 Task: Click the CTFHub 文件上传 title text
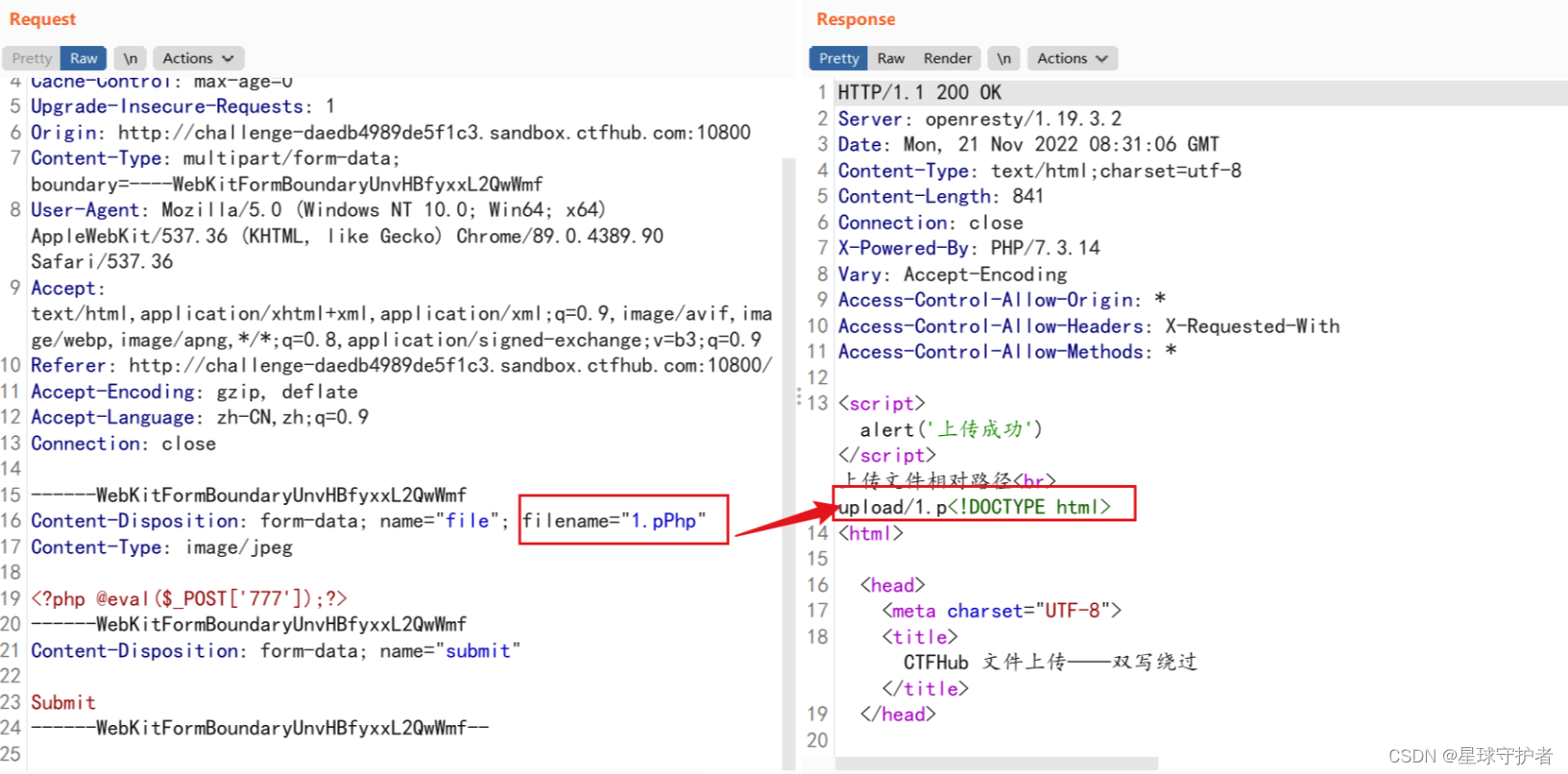[x=1050, y=662]
